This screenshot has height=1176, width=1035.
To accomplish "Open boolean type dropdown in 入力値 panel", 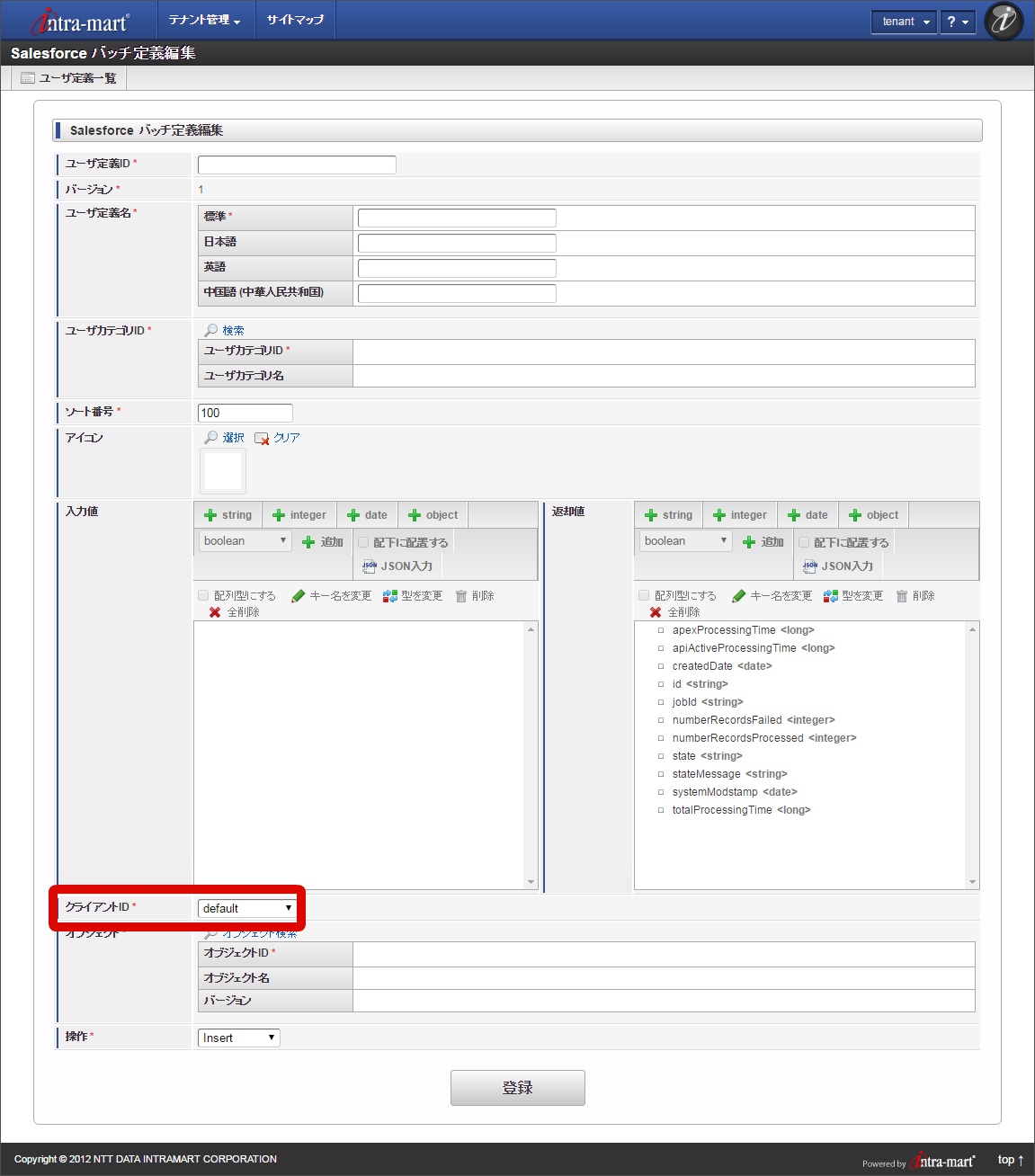I will coord(245,541).
